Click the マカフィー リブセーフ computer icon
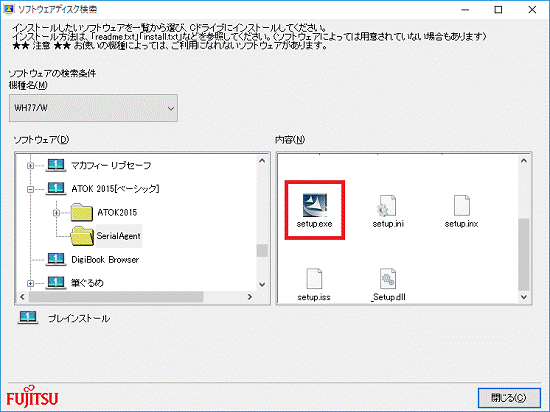Image resolution: width=550 pixels, height=412 pixels. (x=56, y=165)
